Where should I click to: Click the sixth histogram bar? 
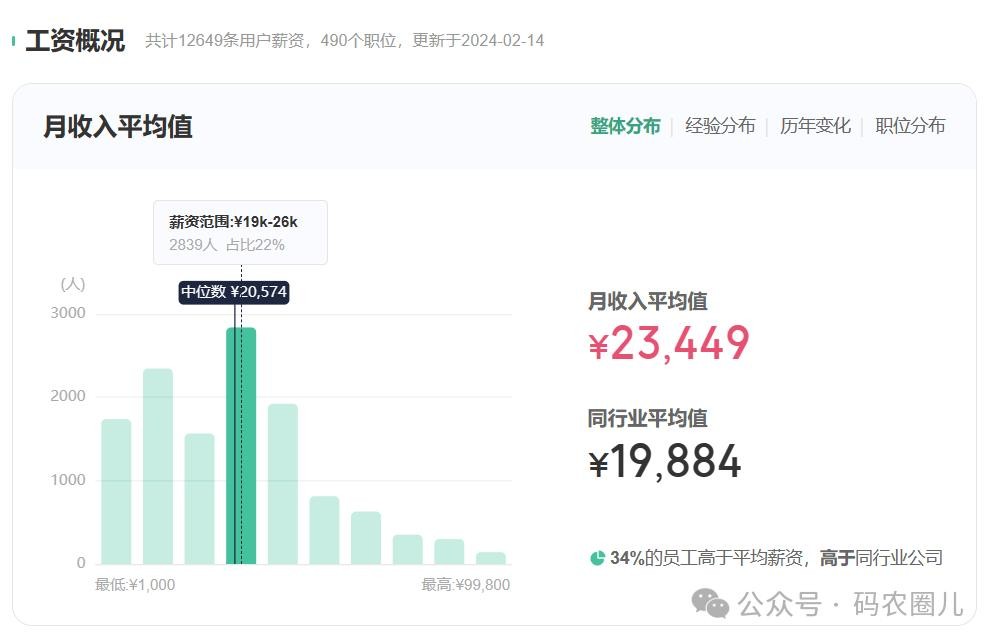coord(324,530)
